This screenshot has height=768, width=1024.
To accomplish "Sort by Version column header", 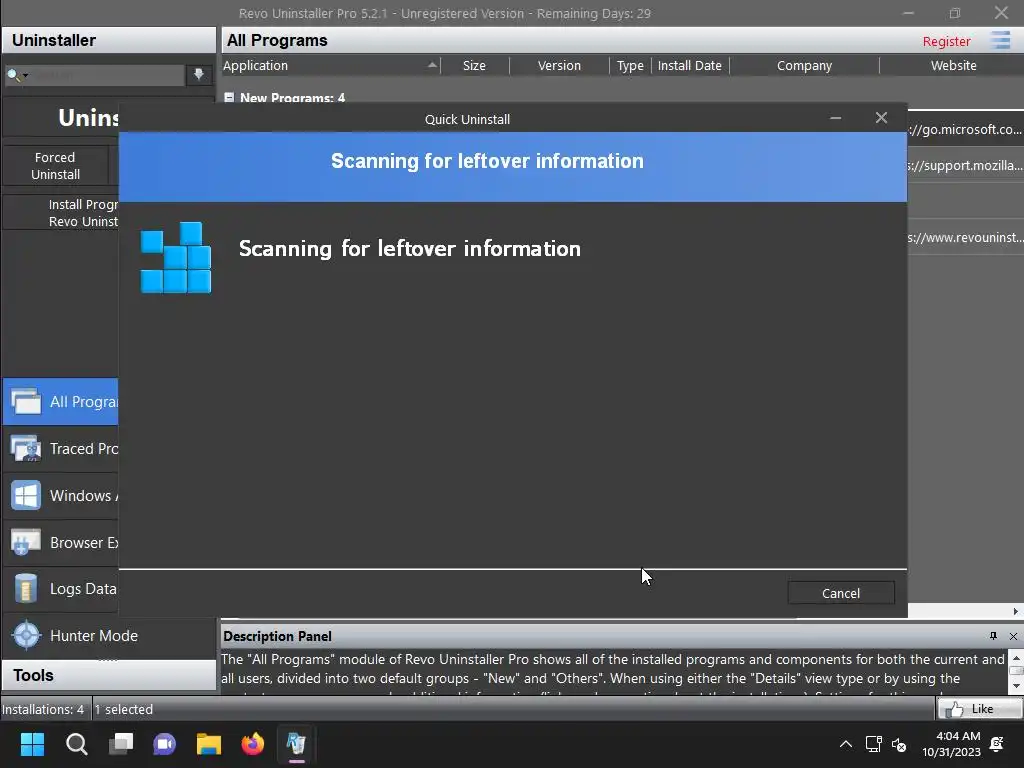I will 559,65.
